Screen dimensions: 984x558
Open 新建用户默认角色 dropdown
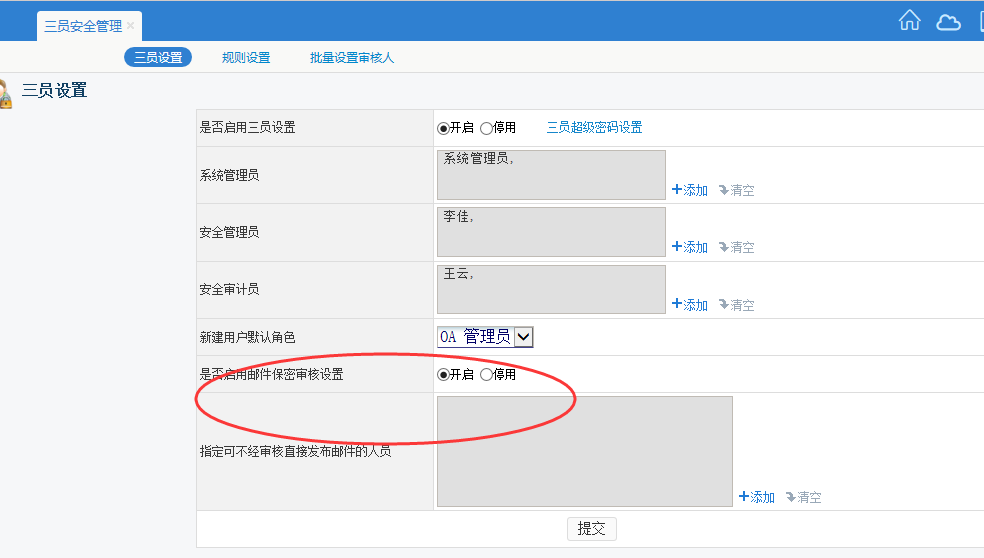pos(524,337)
